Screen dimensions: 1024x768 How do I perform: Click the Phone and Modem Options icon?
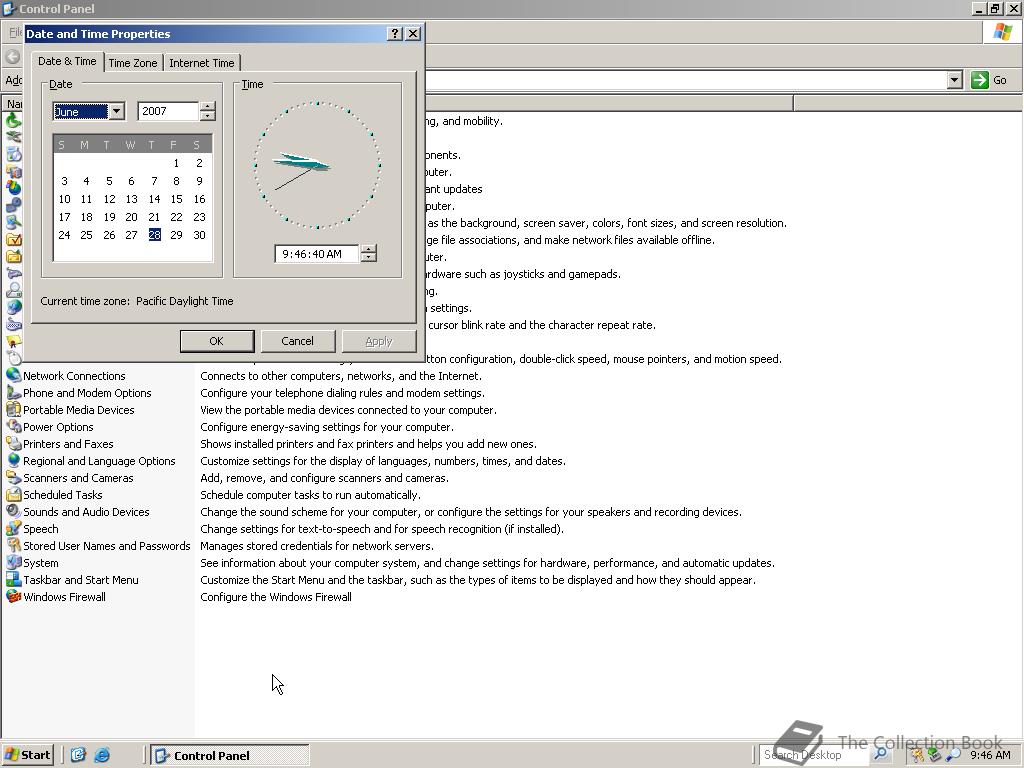pos(13,392)
